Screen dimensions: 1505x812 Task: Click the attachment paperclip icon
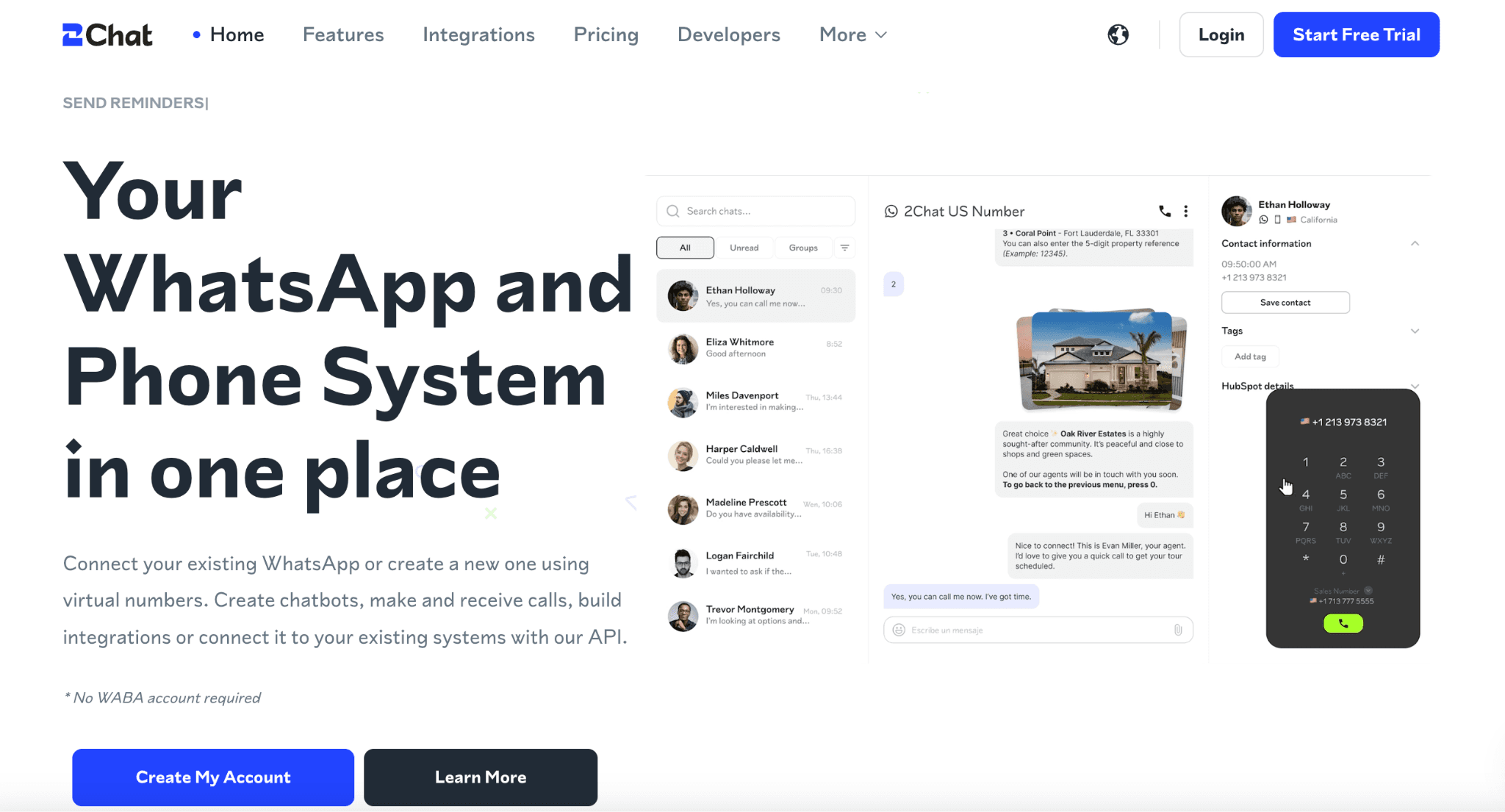(1178, 630)
